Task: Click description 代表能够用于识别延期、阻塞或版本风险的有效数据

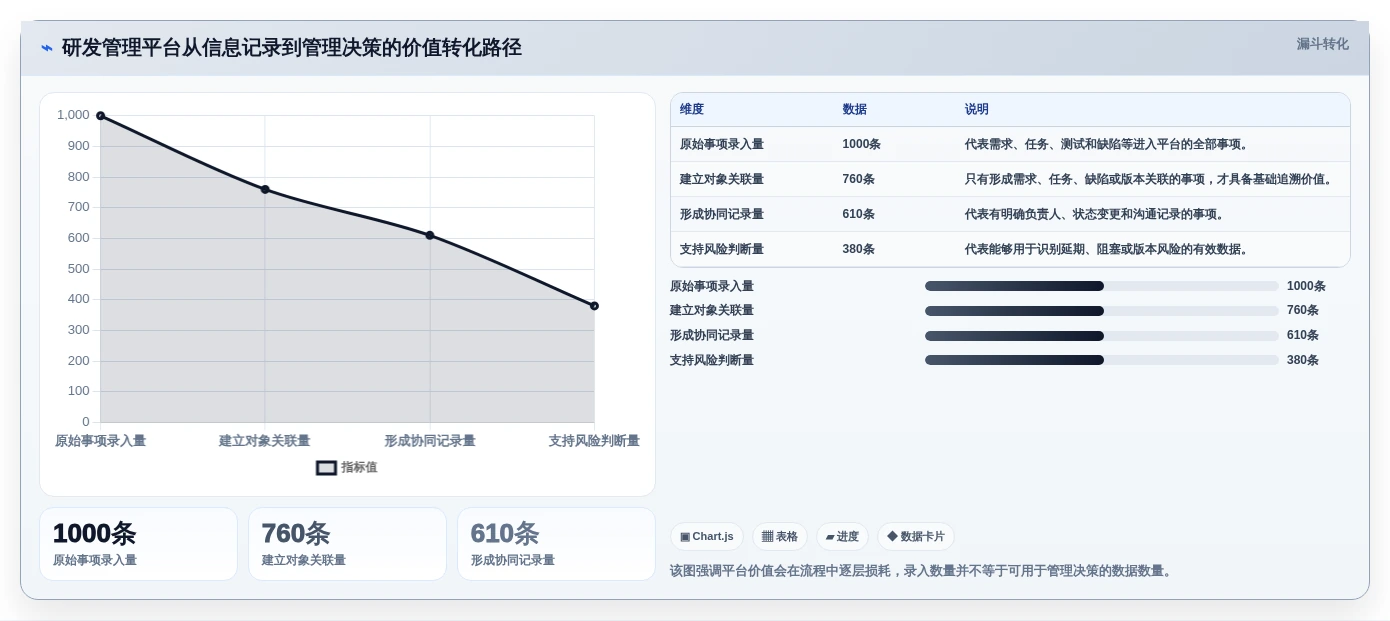Action: click(1107, 249)
